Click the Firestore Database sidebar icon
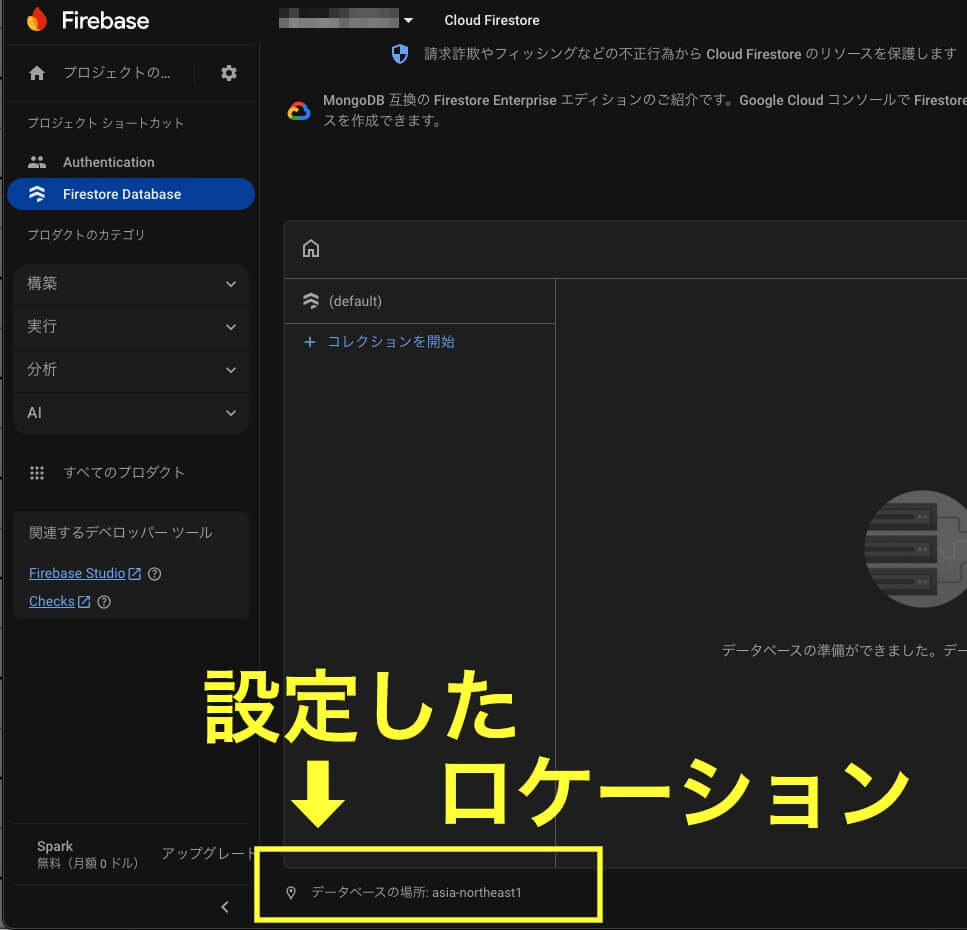Image resolution: width=967 pixels, height=930 pixels. [37, 194]
